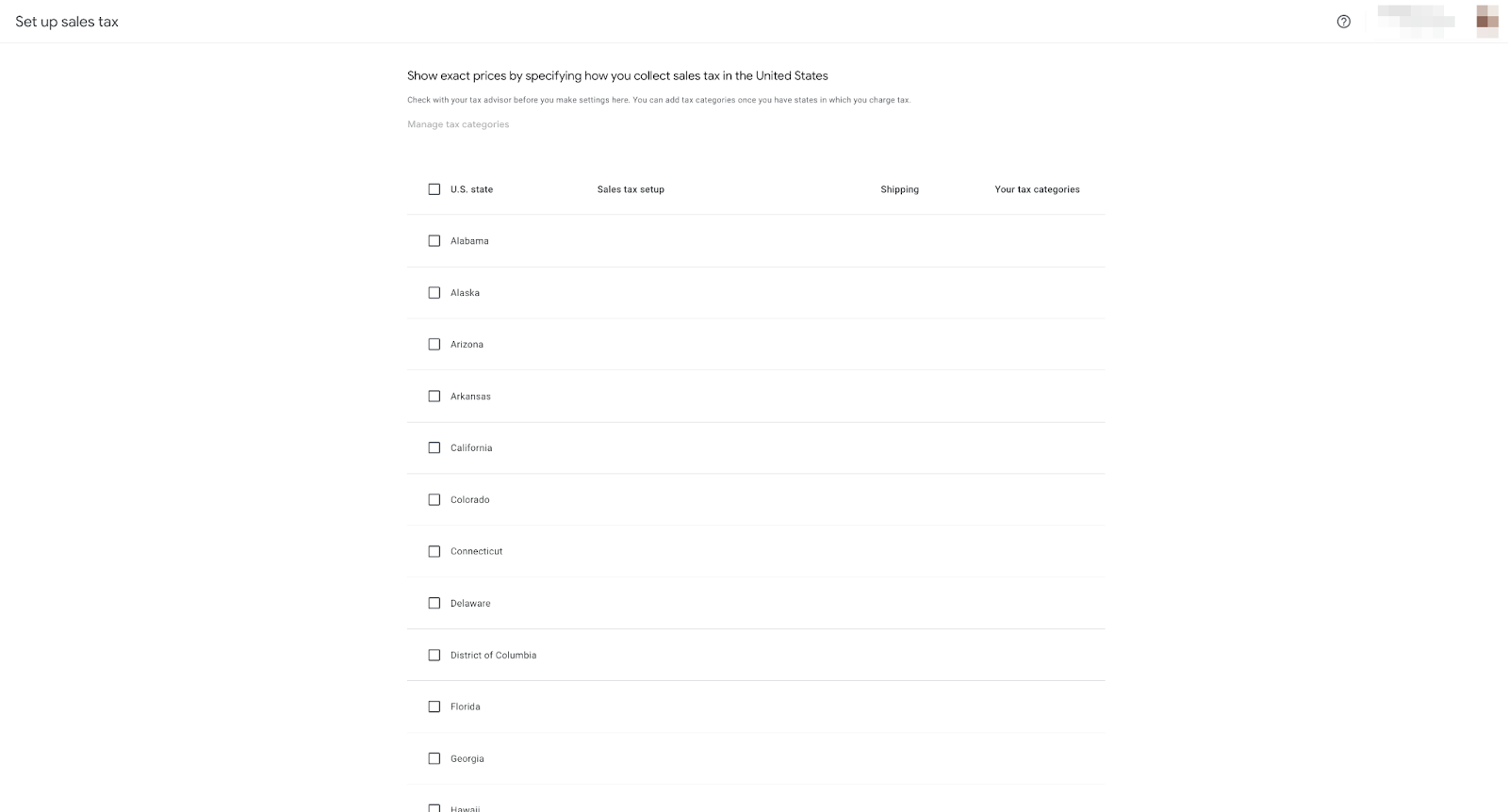This screenshot has height=812, width=1508.
Task: Open Manage tax categories link
Action: coord(458,124)
